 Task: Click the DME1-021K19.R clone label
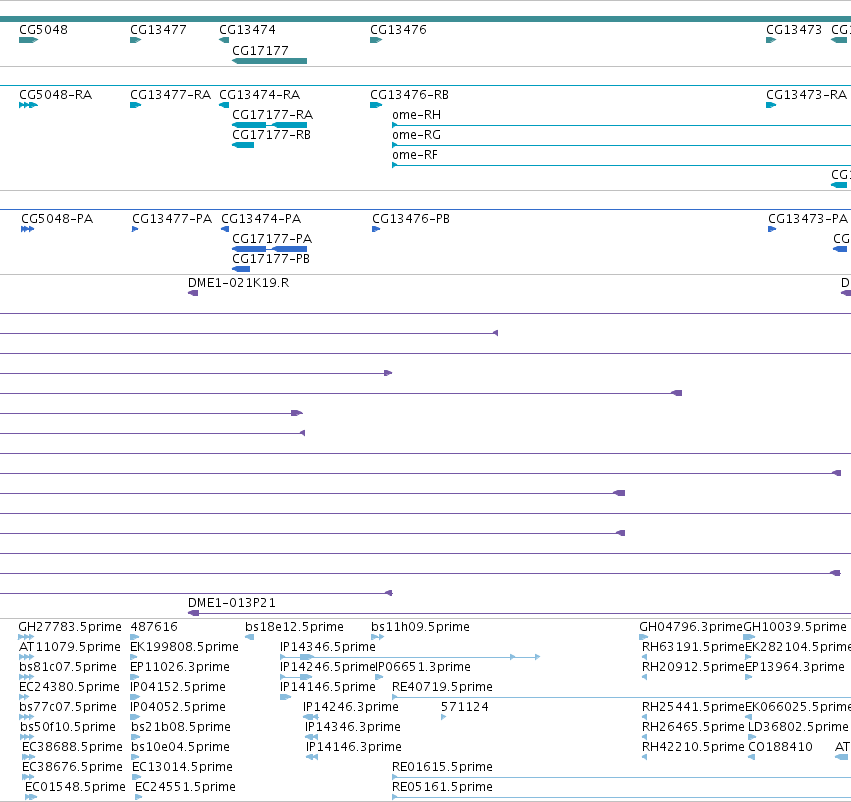pyautogui.click(x=238, y=283)
